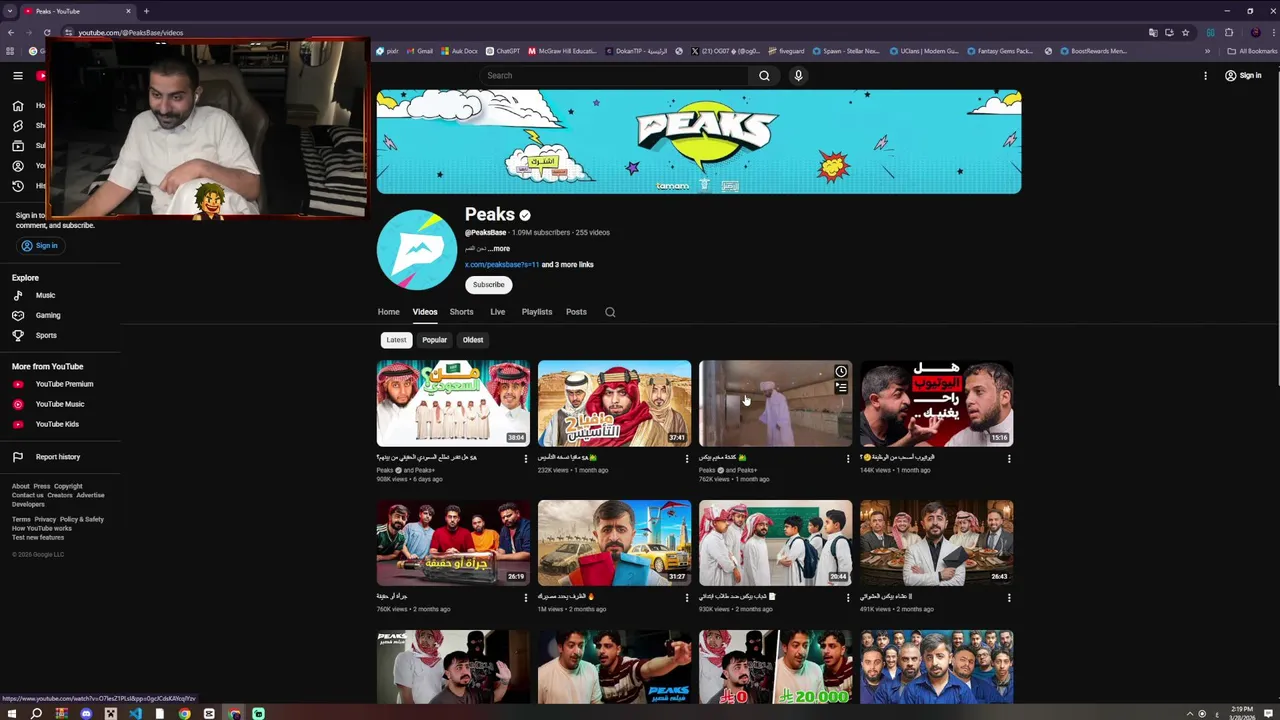Image resolution: width=1280 pixels, height=720 pixels.
Task: Select the Latest filter chip
Action: coord(397,340)
